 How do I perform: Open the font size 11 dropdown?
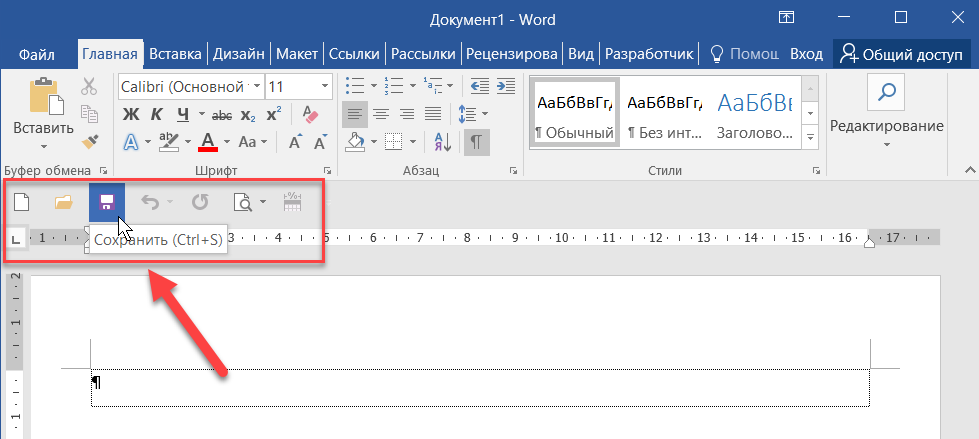(x=325, y=87)
